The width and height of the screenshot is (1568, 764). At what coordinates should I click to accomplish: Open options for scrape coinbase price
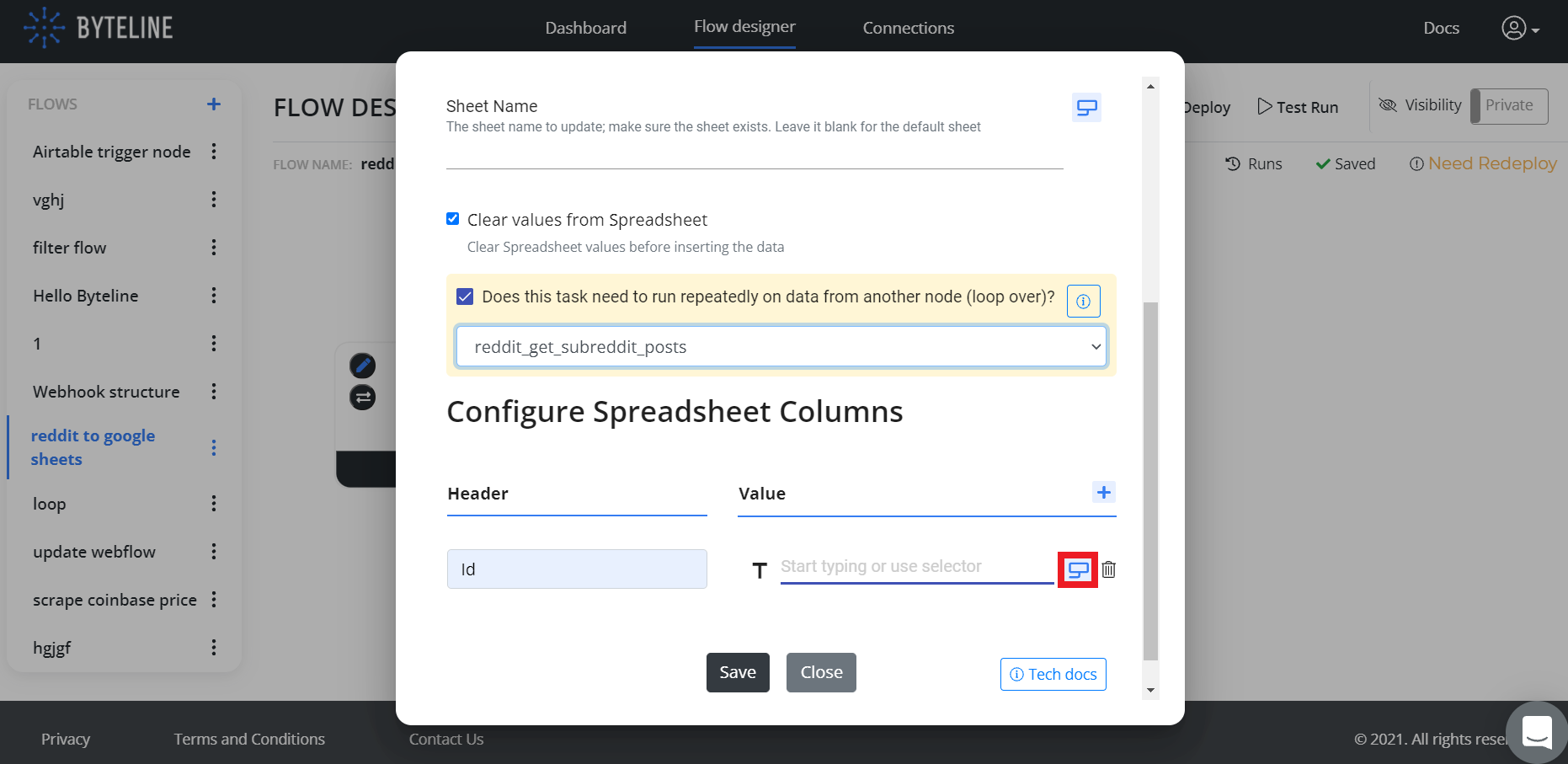(214, 600)
